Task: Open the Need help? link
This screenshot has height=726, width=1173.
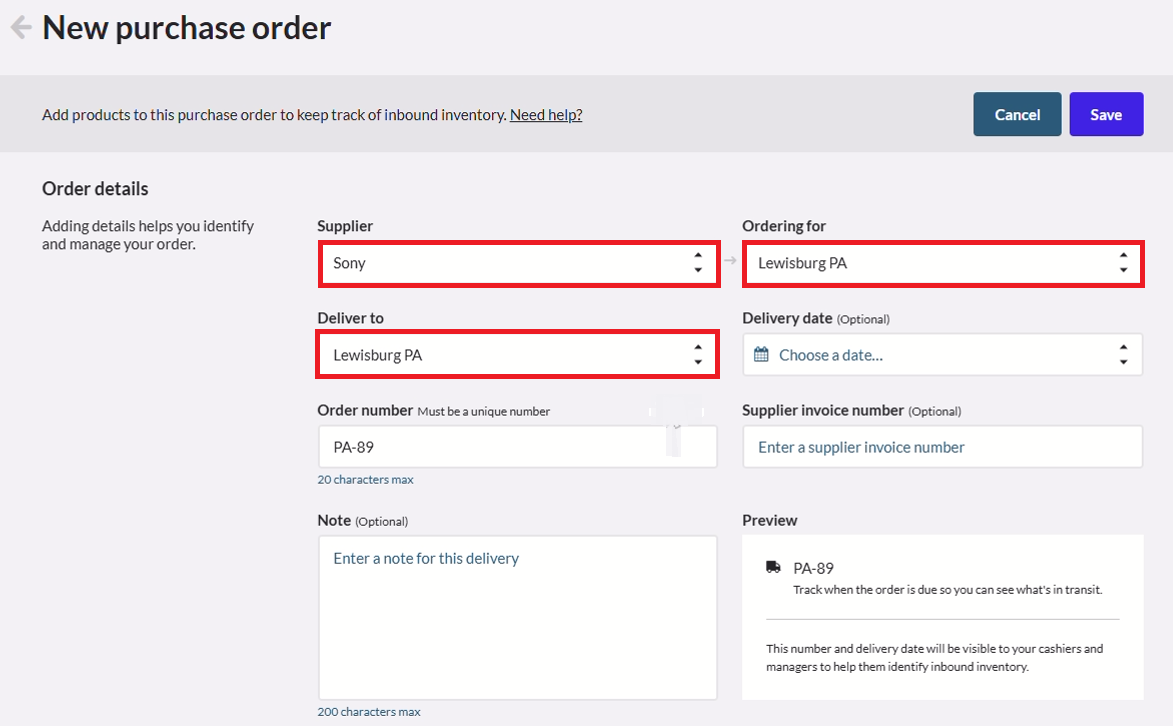Action: coord(546,115)
